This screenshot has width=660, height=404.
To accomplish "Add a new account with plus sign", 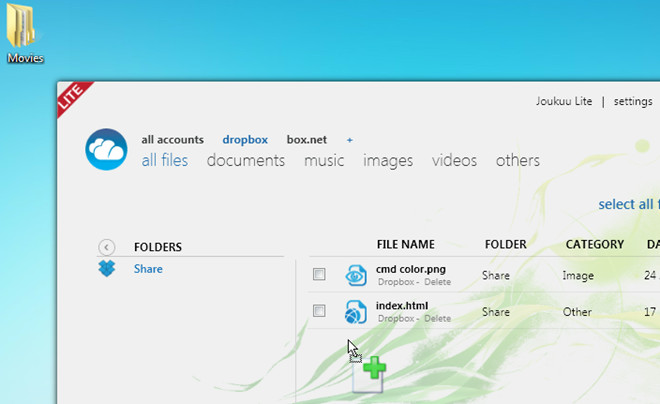I will pos(349,140).
